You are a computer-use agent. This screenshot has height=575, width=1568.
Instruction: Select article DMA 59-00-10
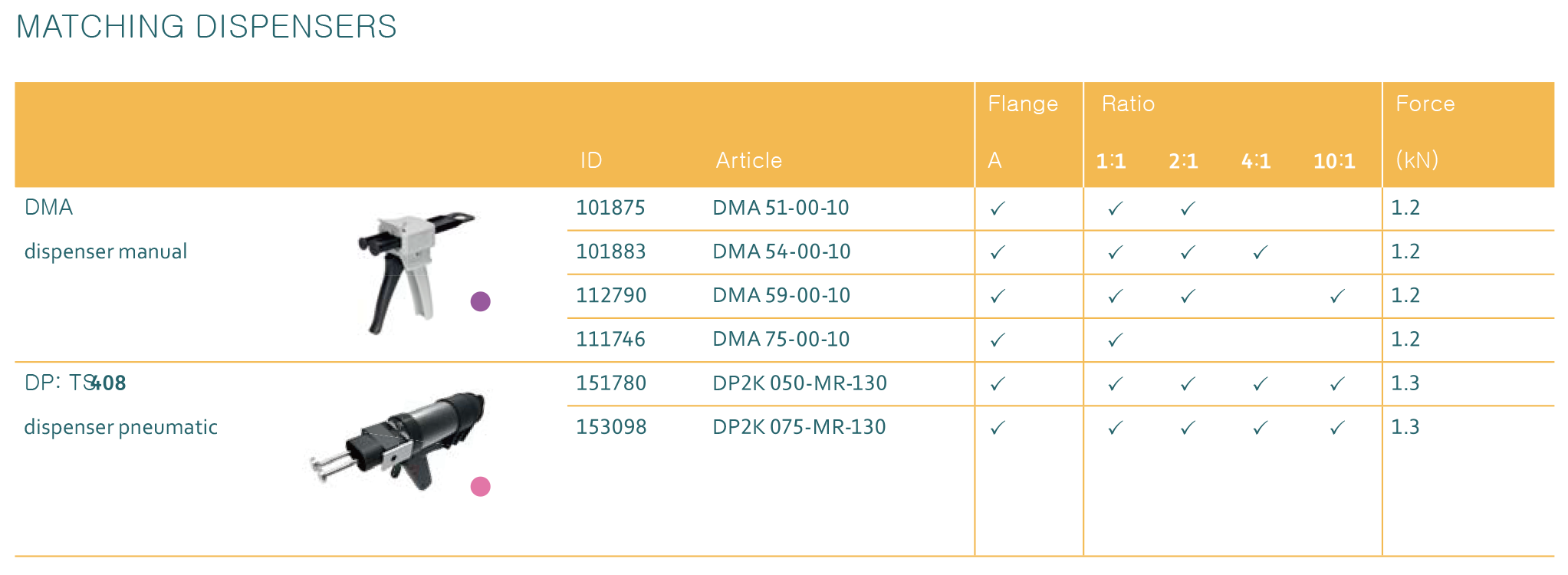[781, 295]
